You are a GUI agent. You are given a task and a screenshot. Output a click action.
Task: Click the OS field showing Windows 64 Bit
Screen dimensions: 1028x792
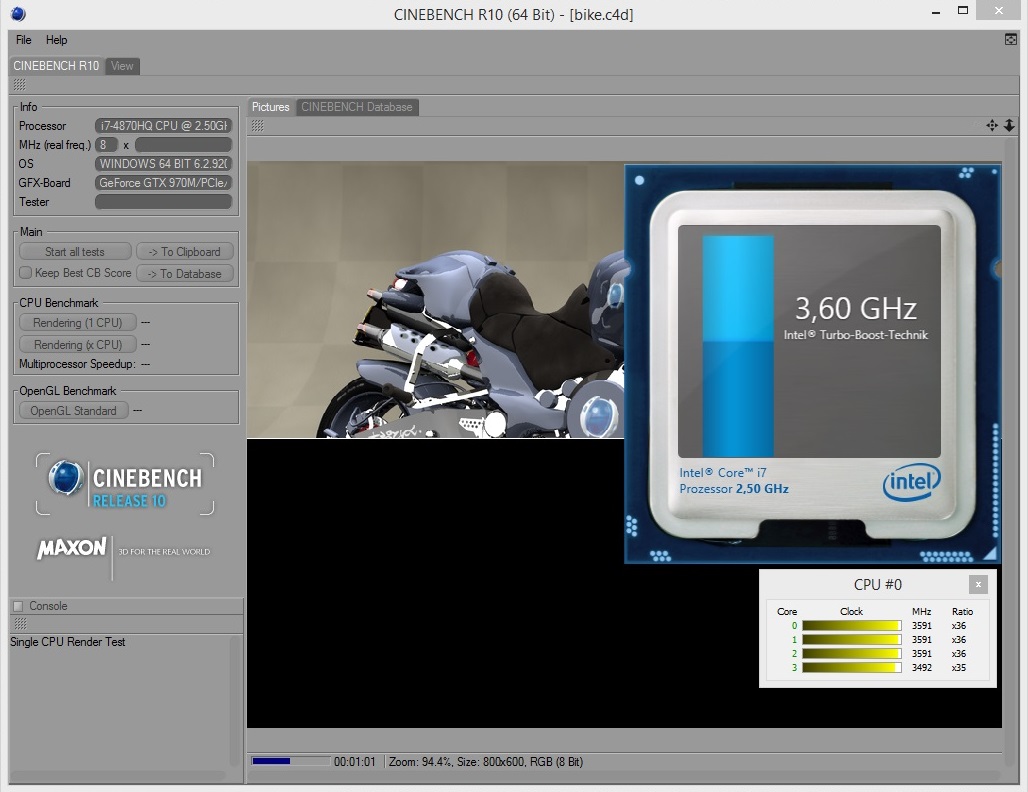163,164
